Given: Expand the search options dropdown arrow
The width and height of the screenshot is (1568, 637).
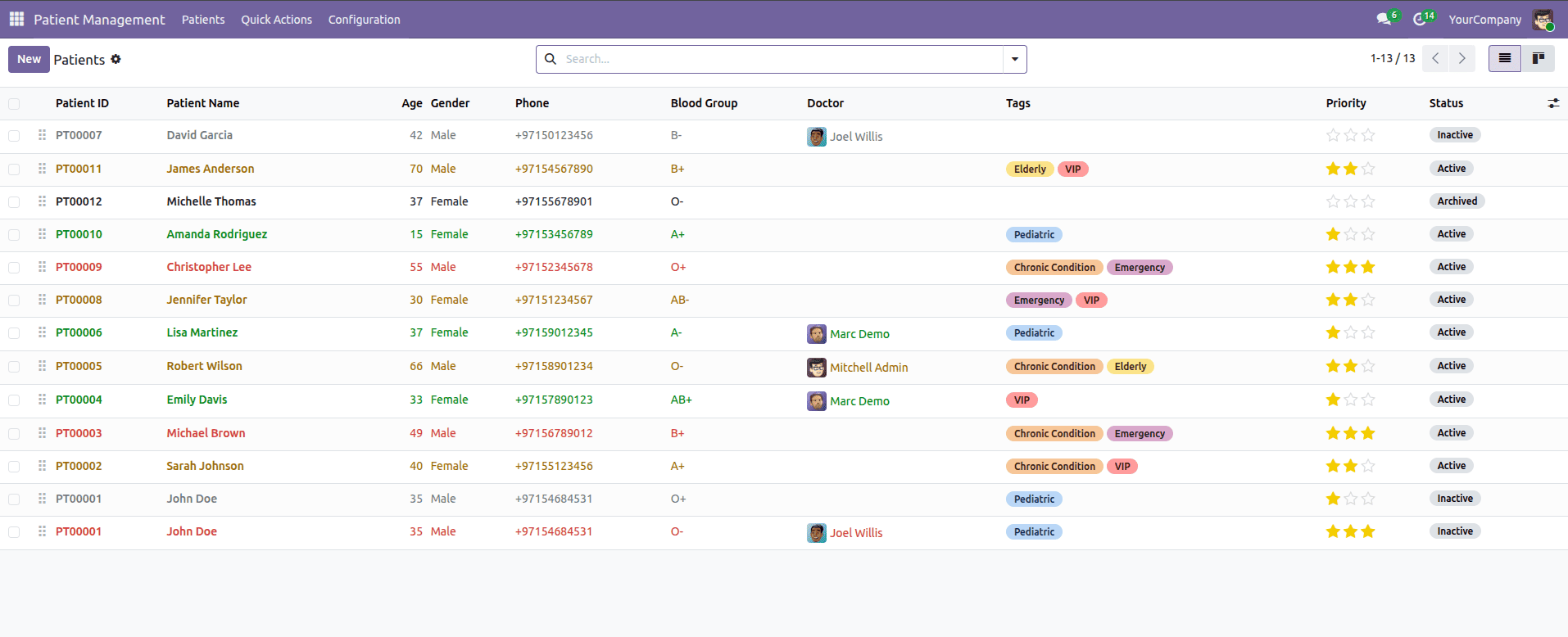Looking at the screenshot, I should click(x=1014, y=59).
